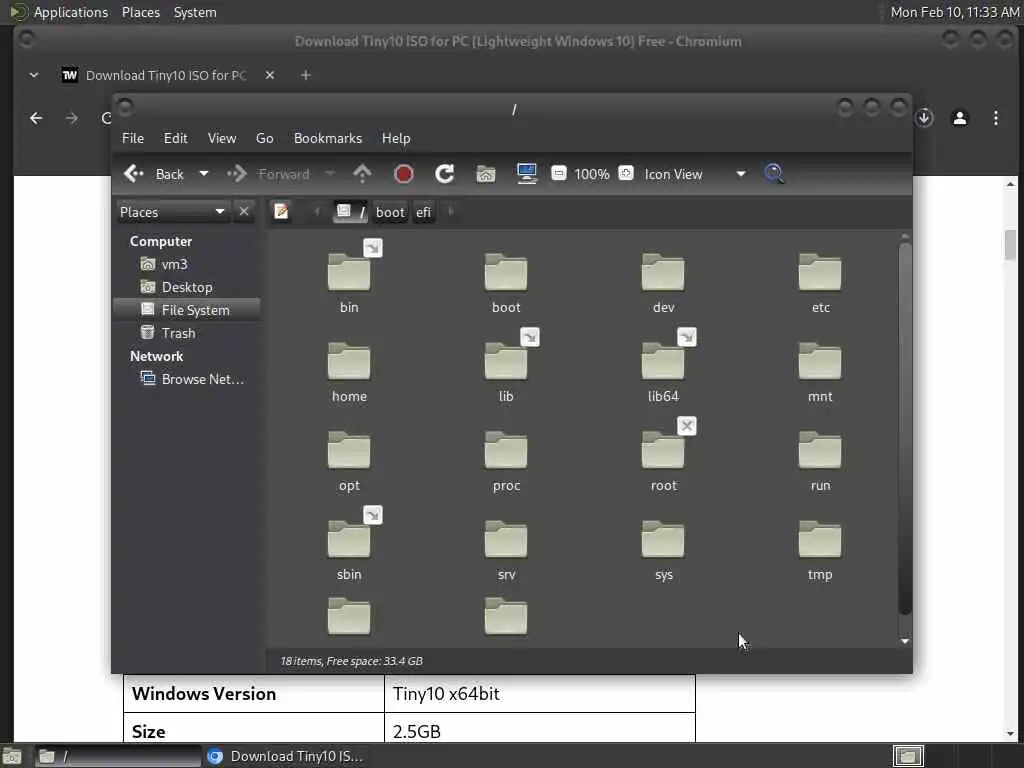Select the 'efi' path bar button

pos(424,212)
